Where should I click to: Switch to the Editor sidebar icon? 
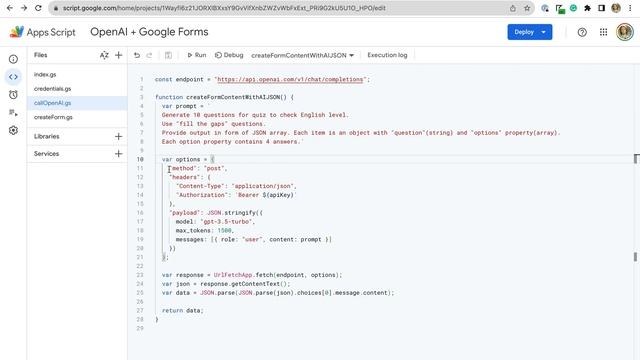click(x=13, y=77)
